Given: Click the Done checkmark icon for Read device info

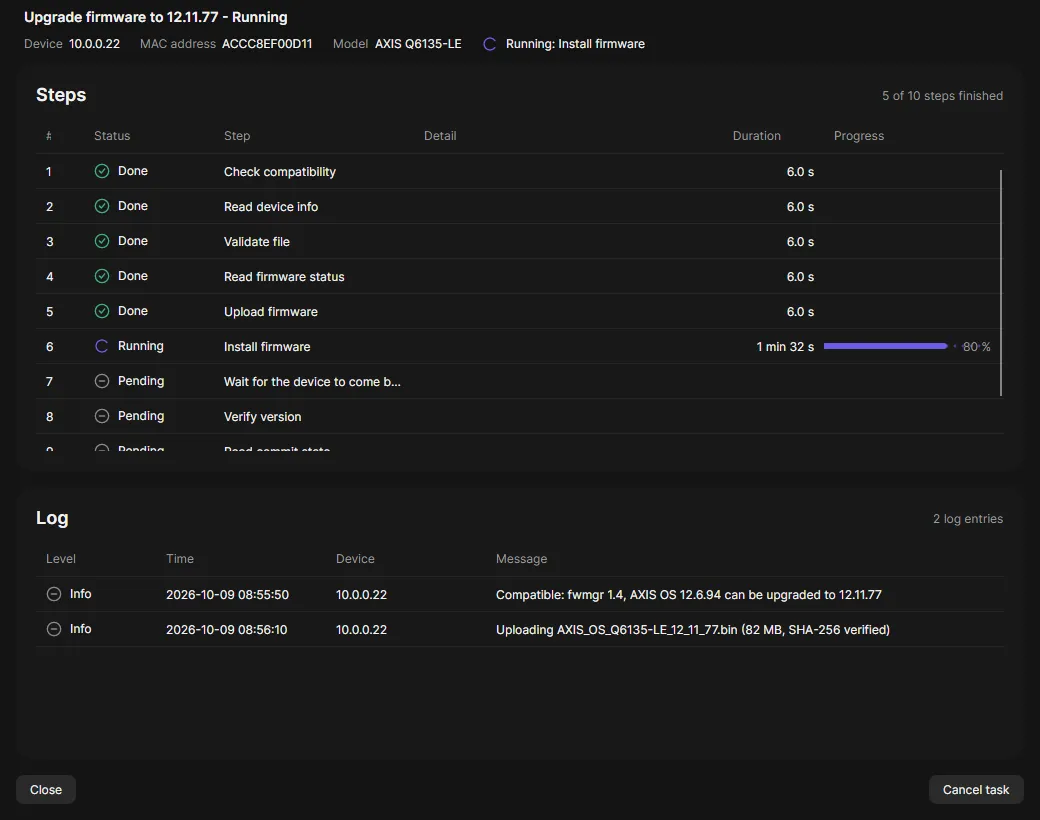Looking at the screenshot, I should pos(101,206).
